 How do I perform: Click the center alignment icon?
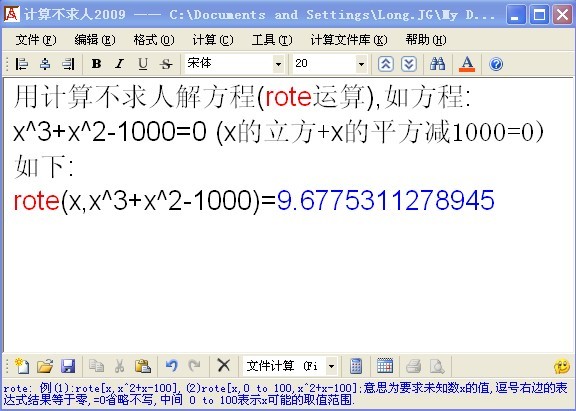pyautogui.click(x=45, y=64)
